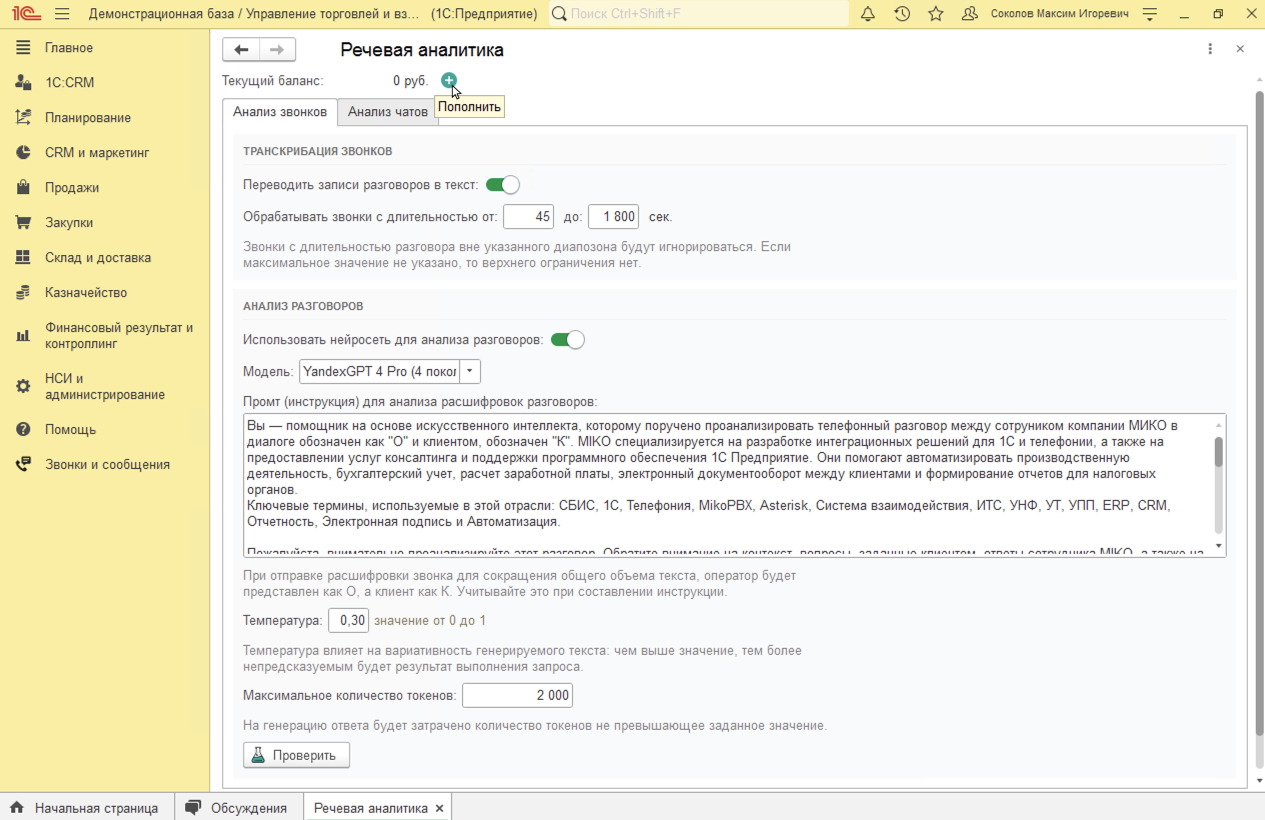Disable transcribing call recordings to text

coord(502,184)
